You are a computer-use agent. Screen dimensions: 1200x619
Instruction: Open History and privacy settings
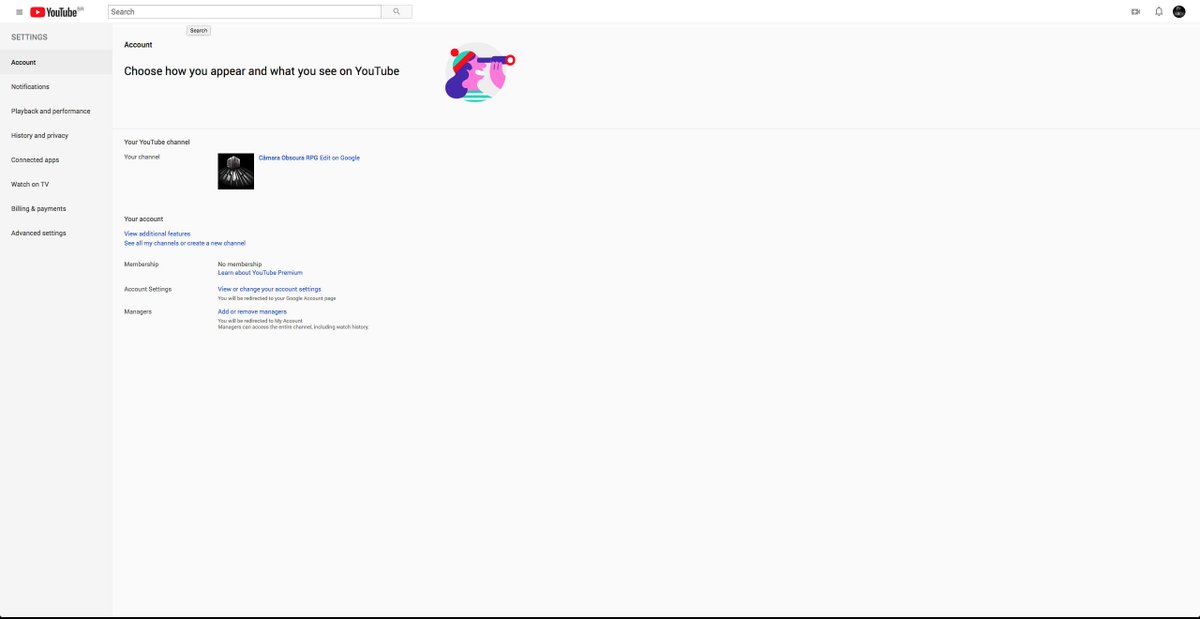[56, 135]
